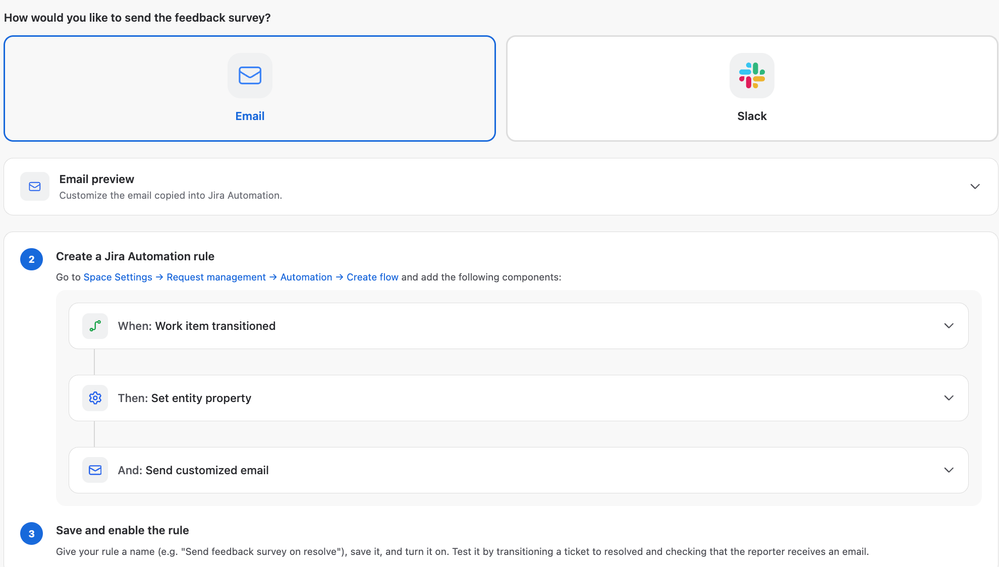The height and width of the screenshot is (567, 999).
Task: Expand the And: Send customized email chevron
Action: (949, 470)
